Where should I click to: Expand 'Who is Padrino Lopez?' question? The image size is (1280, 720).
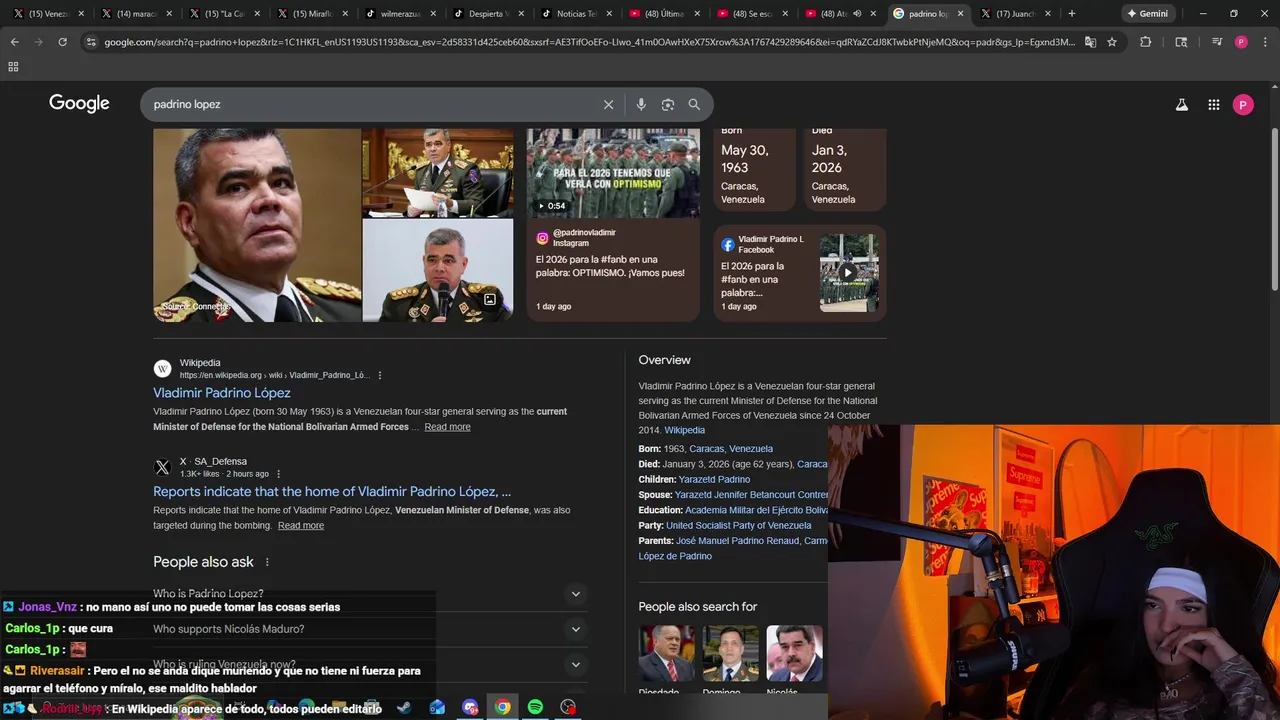(369, 594)
